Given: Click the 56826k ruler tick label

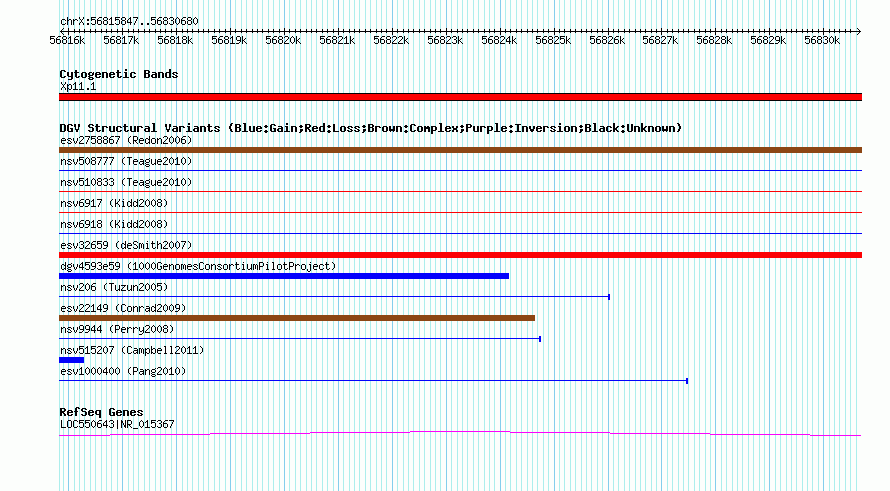Looking at the screenshot, I should point(607,40).
